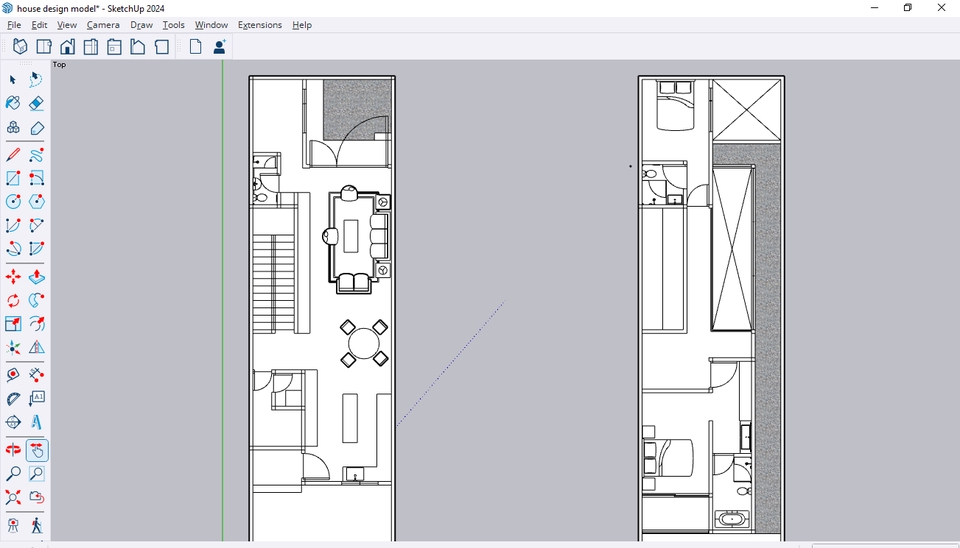Pick the Polygon tool

click(36, 201)
